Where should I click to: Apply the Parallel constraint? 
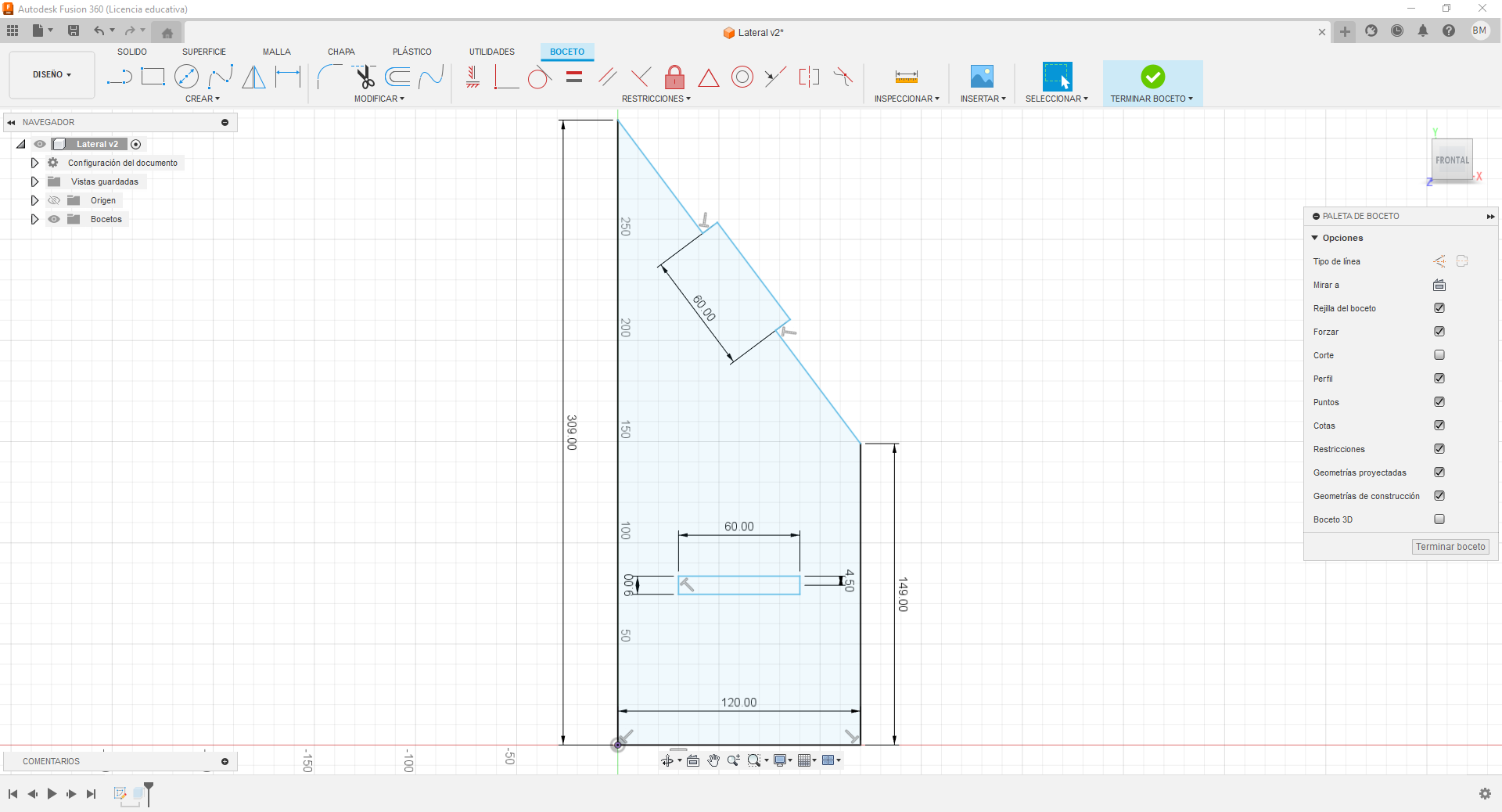click(x=607, y=77)
